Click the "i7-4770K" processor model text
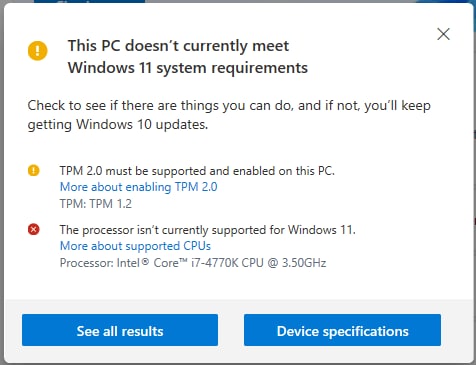476x365 pixels. tap(215, 263)
